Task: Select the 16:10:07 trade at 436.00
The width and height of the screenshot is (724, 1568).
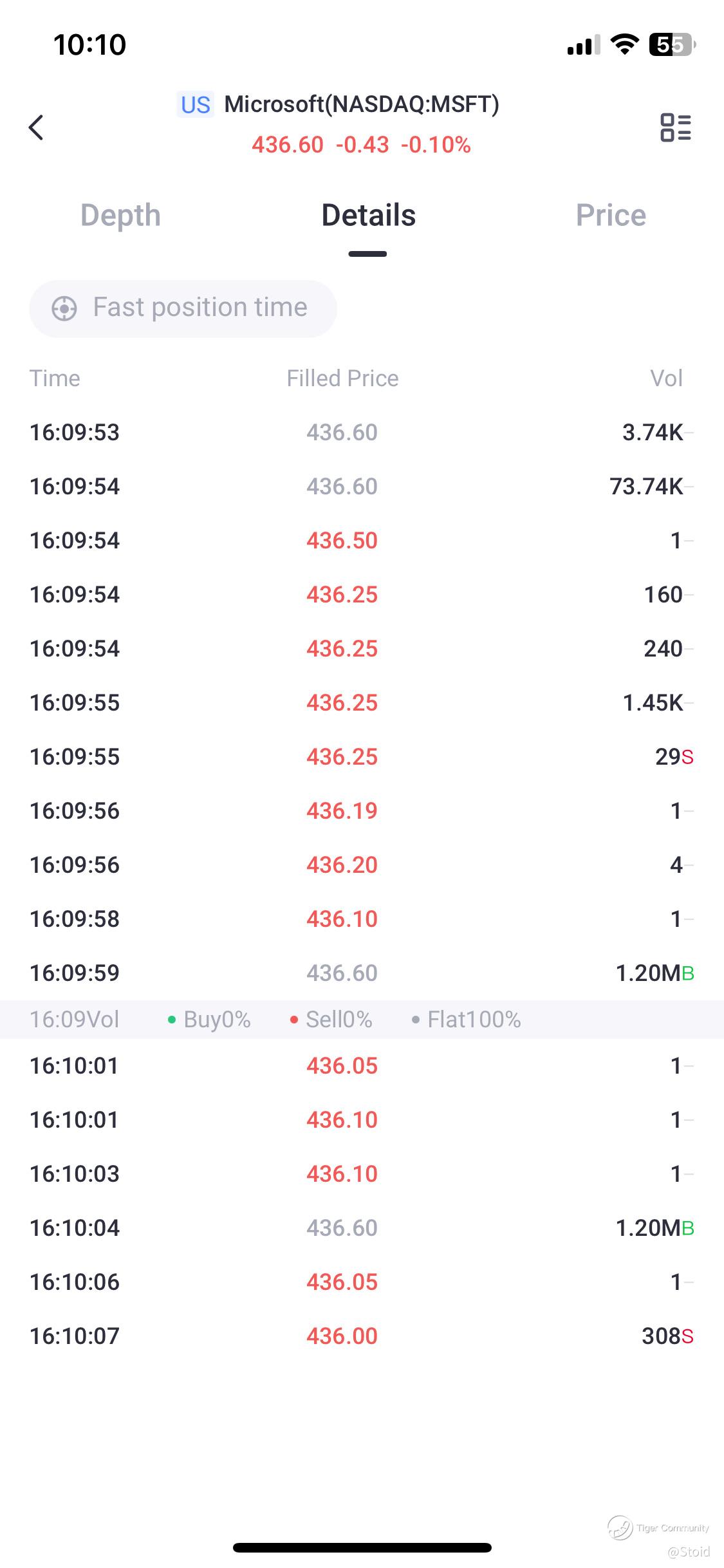Action: pyautogui.click(x=361, y=1336)
